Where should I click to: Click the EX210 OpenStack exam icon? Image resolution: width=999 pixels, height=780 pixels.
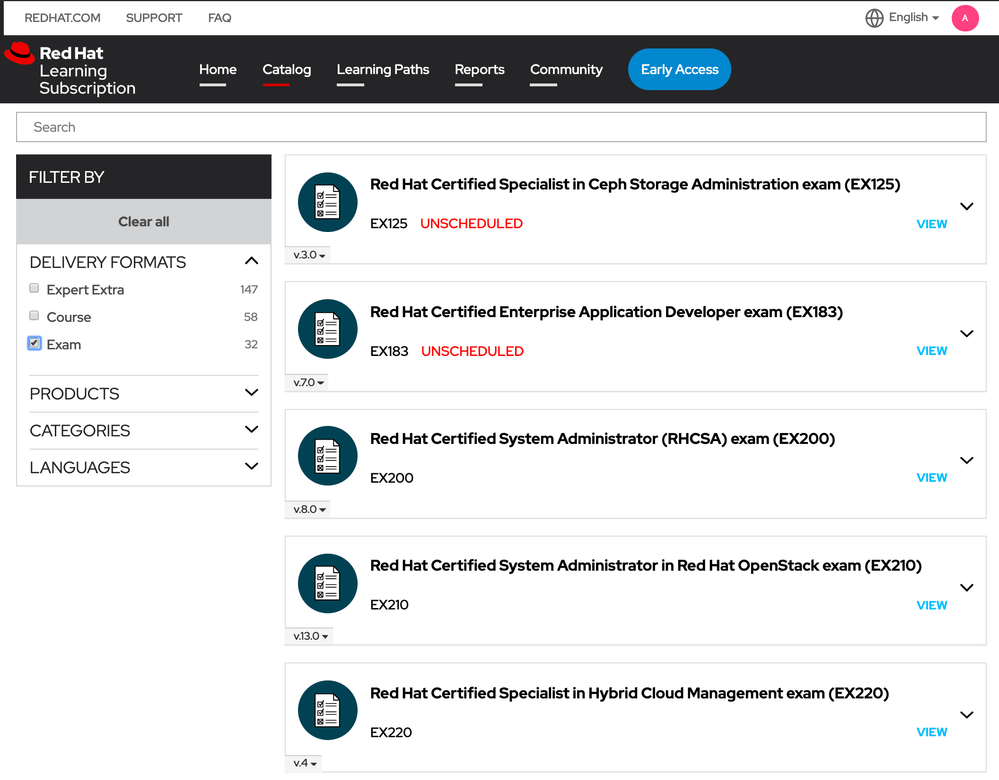coord(327,583)
